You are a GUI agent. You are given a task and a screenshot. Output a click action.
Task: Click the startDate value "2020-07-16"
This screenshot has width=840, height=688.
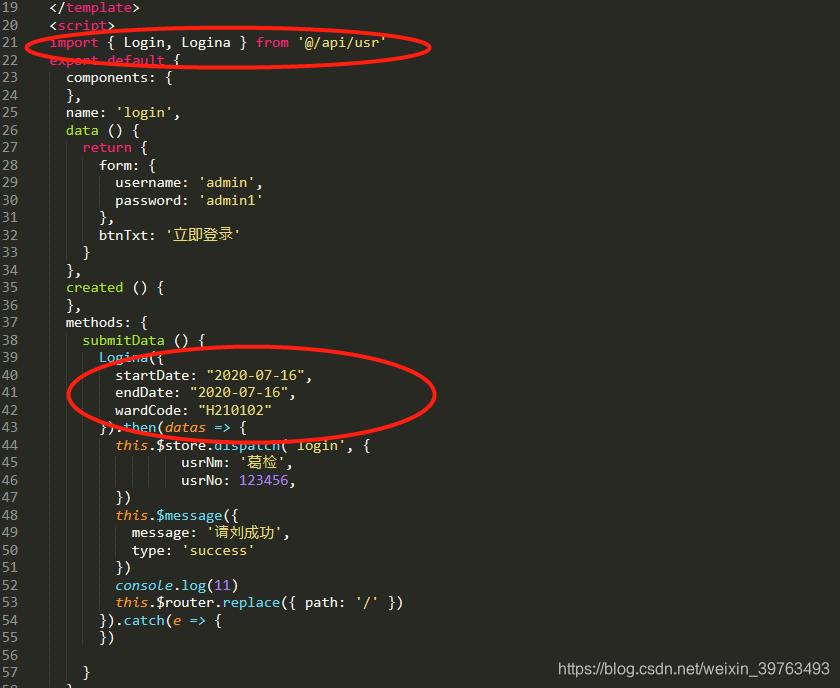(x=255, y=375)
